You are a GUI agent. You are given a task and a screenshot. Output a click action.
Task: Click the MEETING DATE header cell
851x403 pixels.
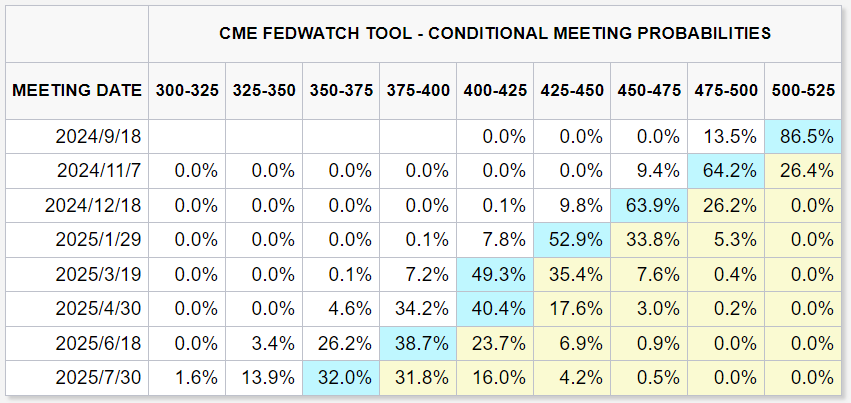pyautogui.click(x=77, y=90)
